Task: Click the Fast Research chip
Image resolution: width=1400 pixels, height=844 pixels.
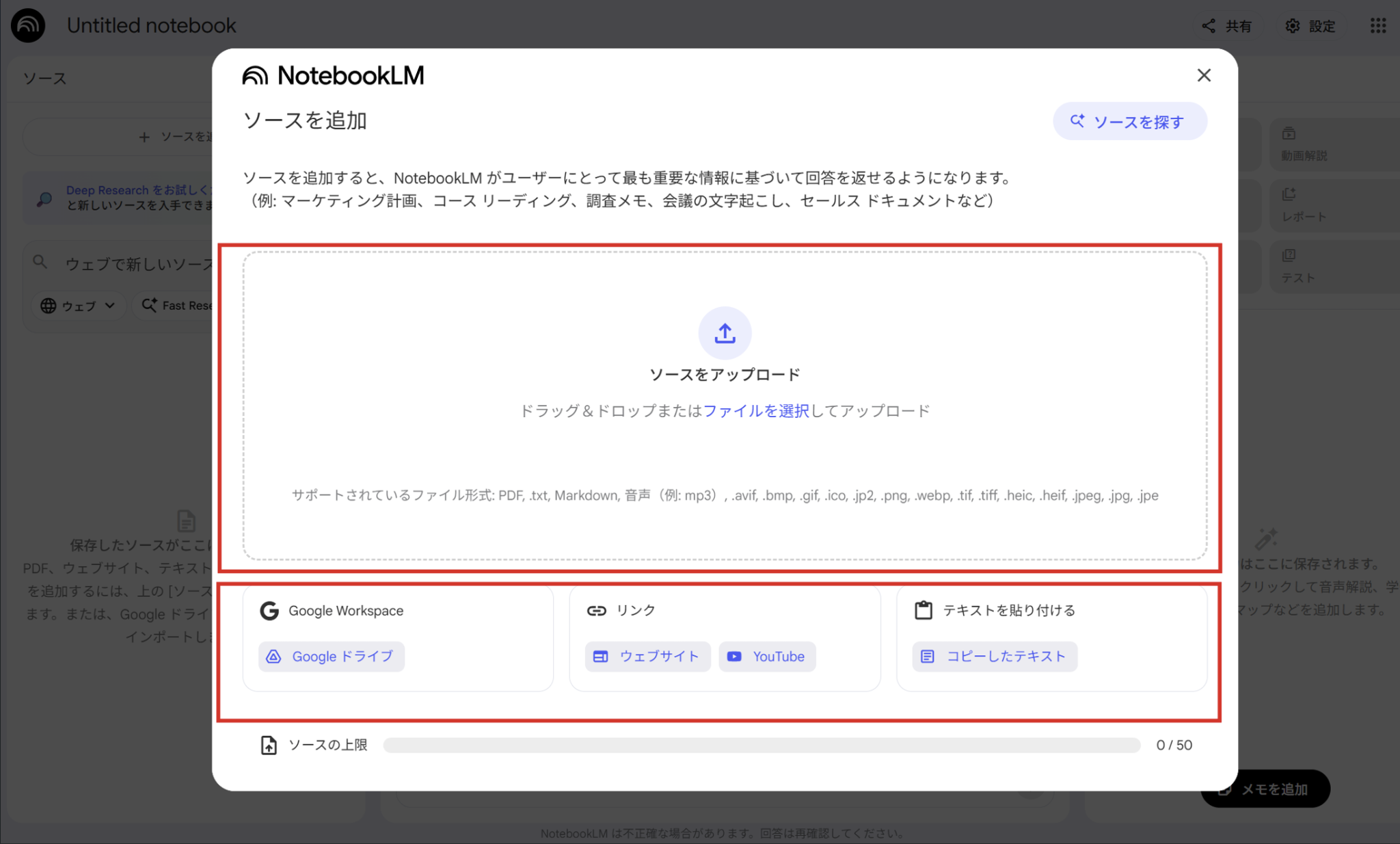Action: pos(174,306)
